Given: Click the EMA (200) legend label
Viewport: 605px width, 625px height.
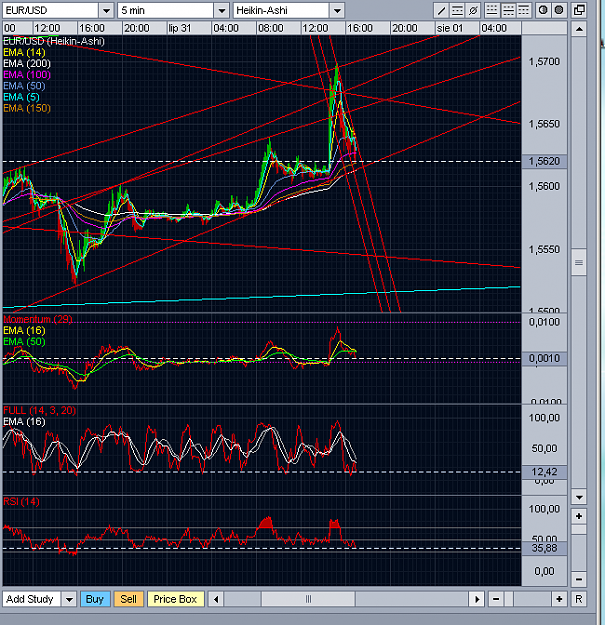Looking at the screenshot, I should coord(27,63).
